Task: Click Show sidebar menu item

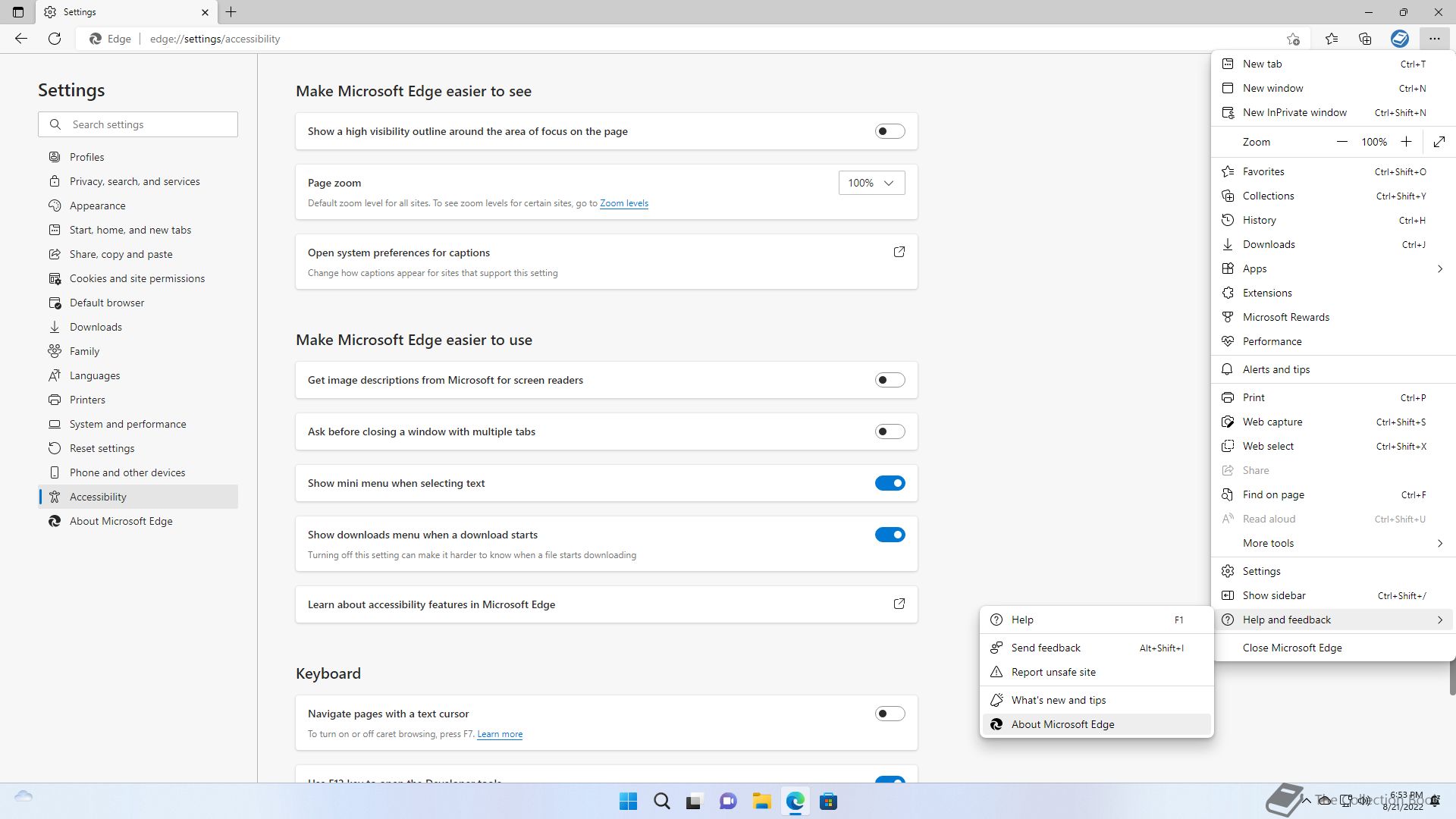Action: [1332, 595]
